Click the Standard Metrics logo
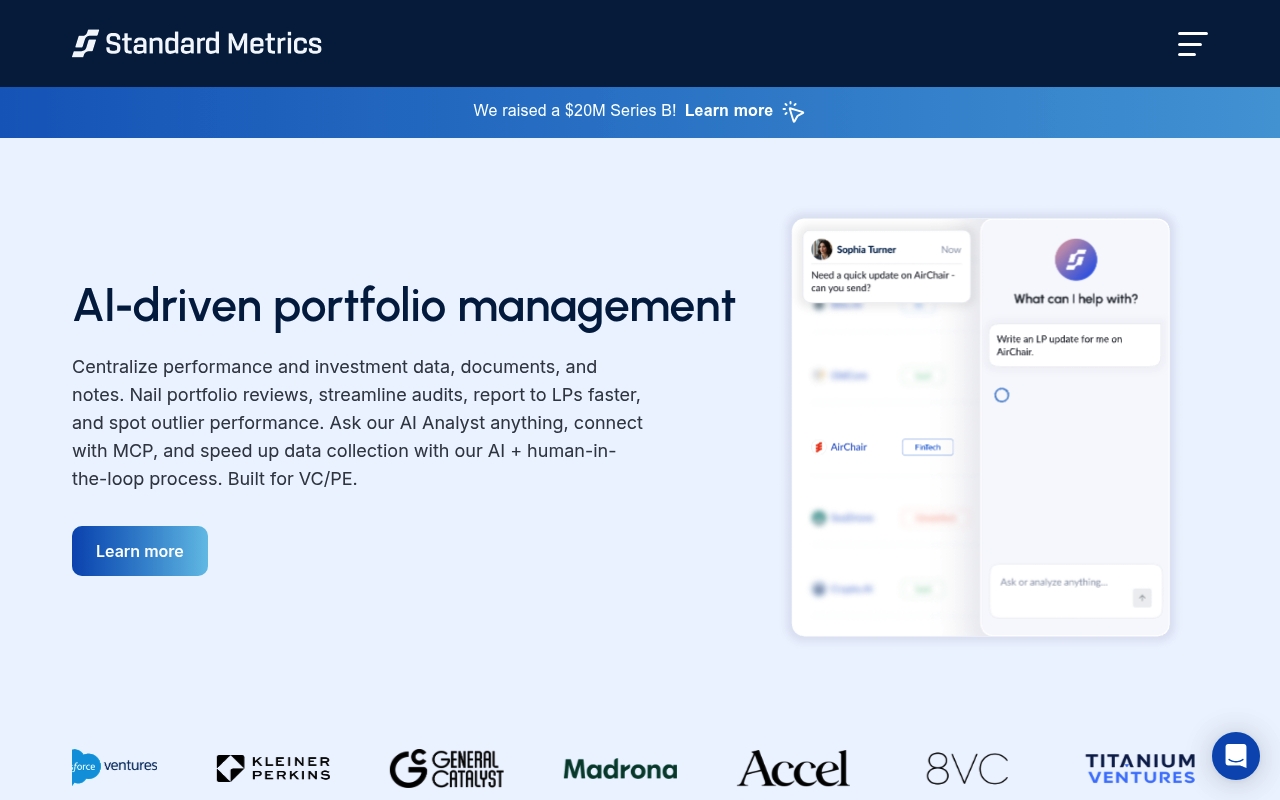Screen dimensions: 1280x800 [x=197, y=43]
